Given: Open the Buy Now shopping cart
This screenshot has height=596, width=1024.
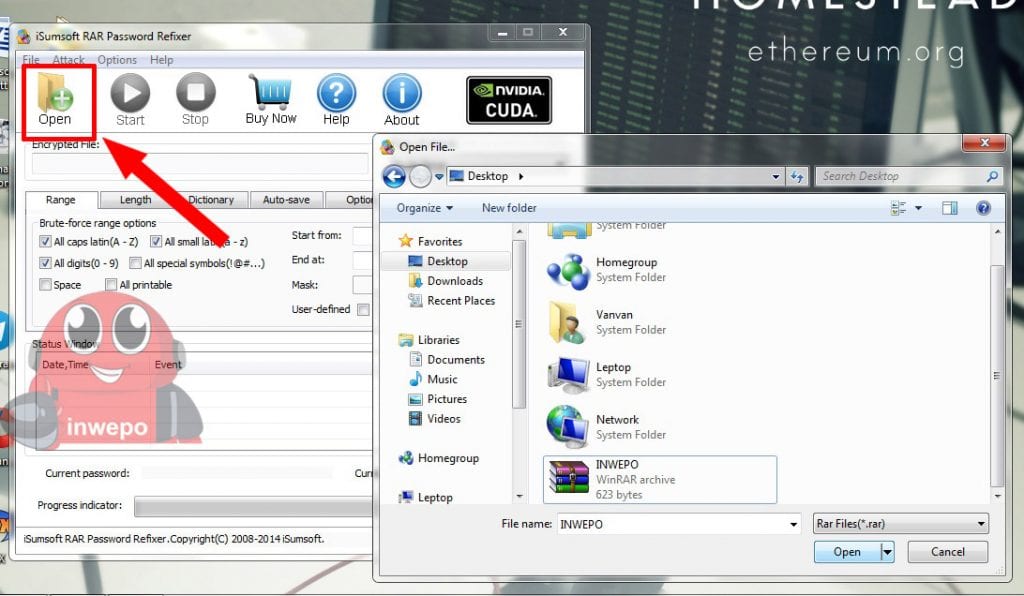Looking at the screenshot, I should click(x=270, y=99).
